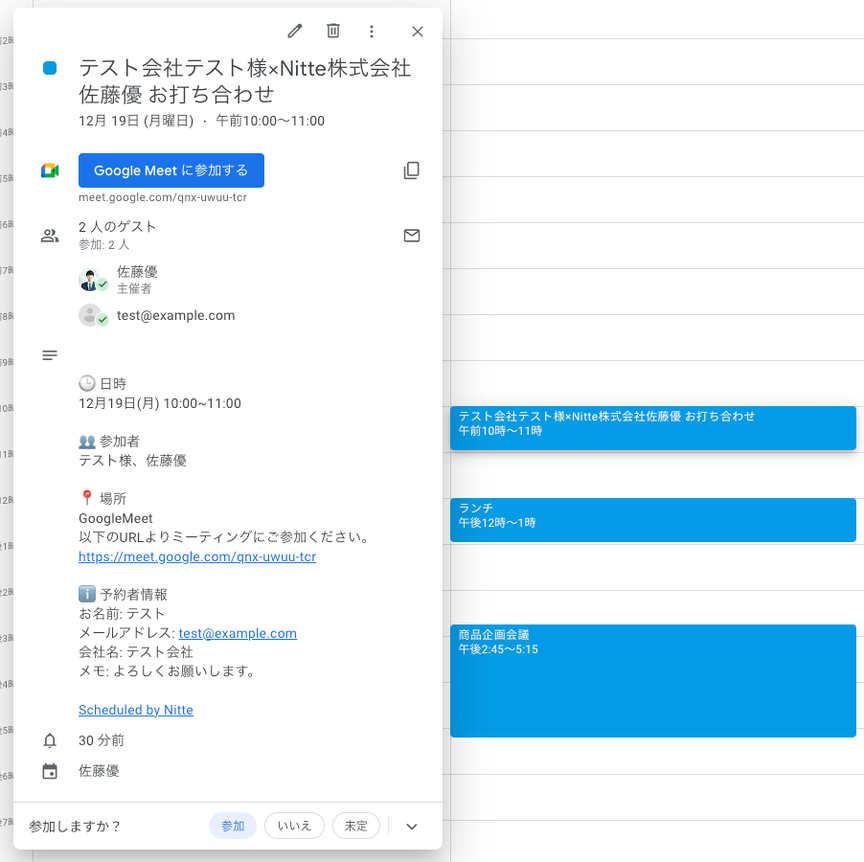Email guests using the envelope icon
864x862 pixels.
(412, 235)
